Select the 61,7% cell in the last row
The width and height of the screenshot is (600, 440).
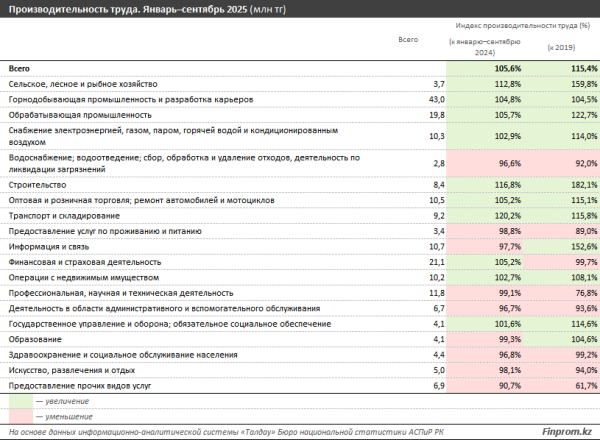[561, 385]
